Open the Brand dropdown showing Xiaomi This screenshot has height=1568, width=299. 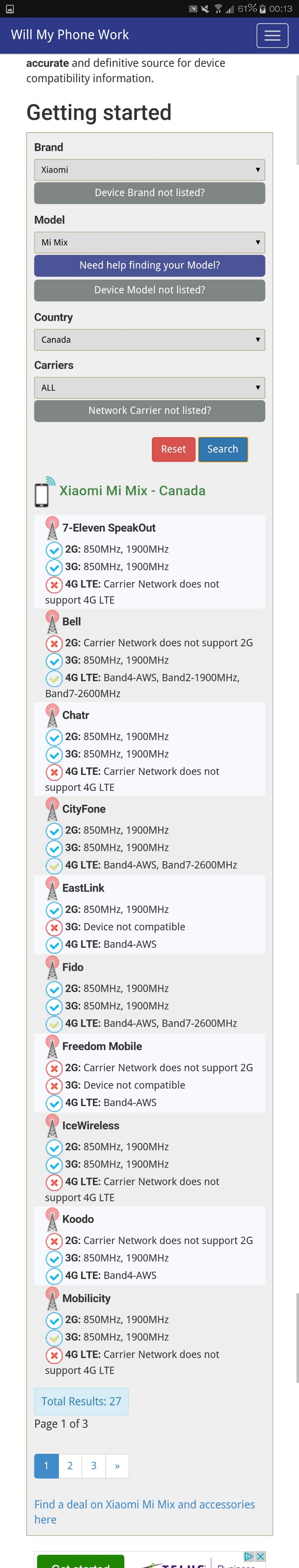click(149, 170)
